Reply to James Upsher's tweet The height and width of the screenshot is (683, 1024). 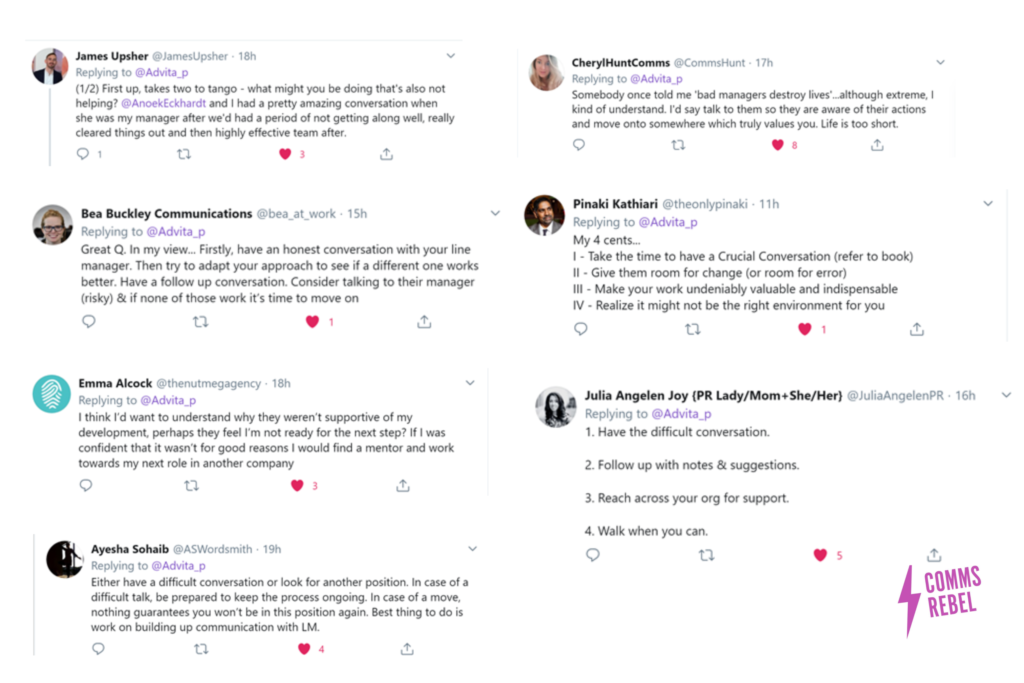pos(83,154)
